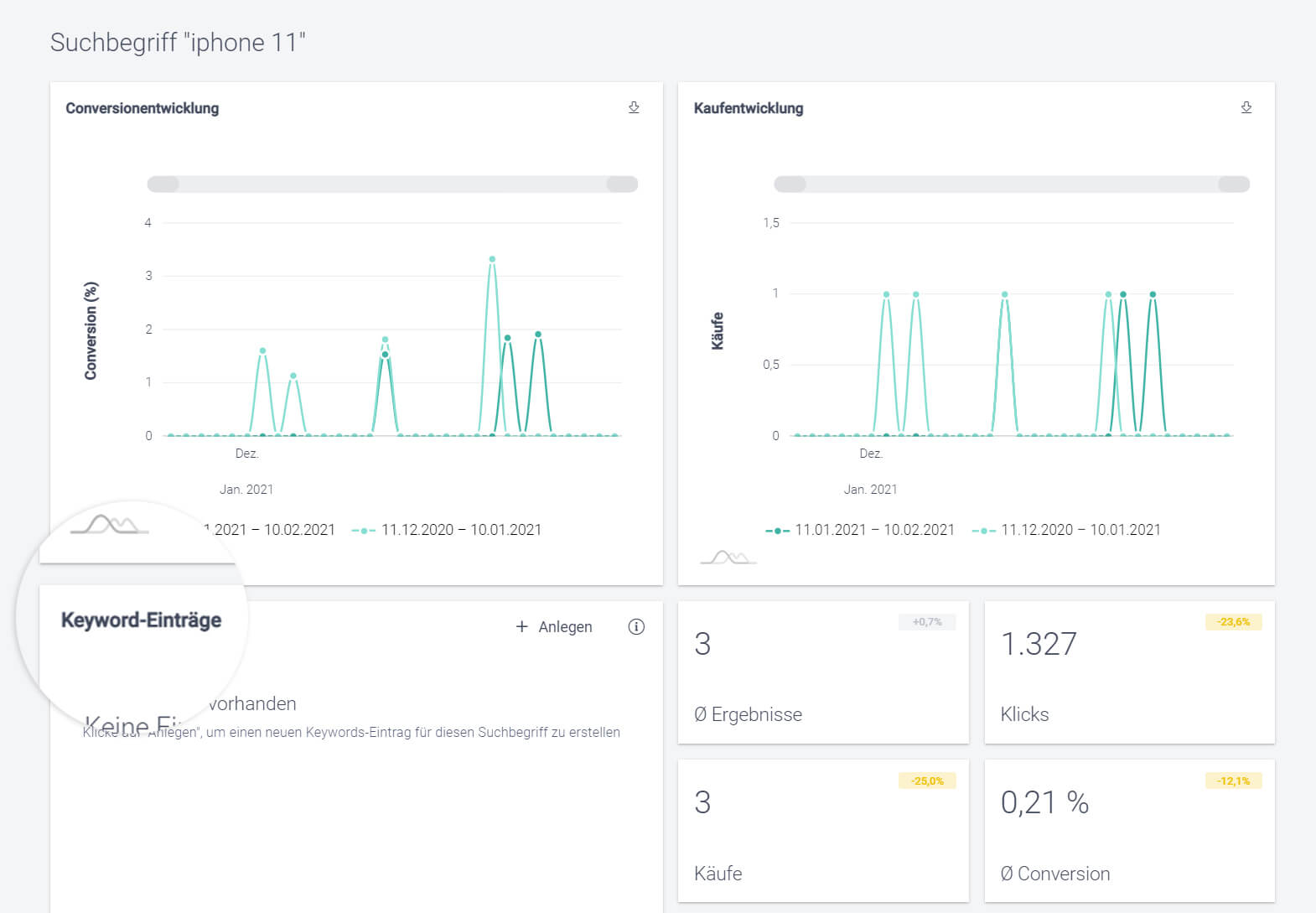Click the magnified chart style icon under Conversionentwicklung
The height and width of the screenshot is (913, 1316).
coord(110,525)
